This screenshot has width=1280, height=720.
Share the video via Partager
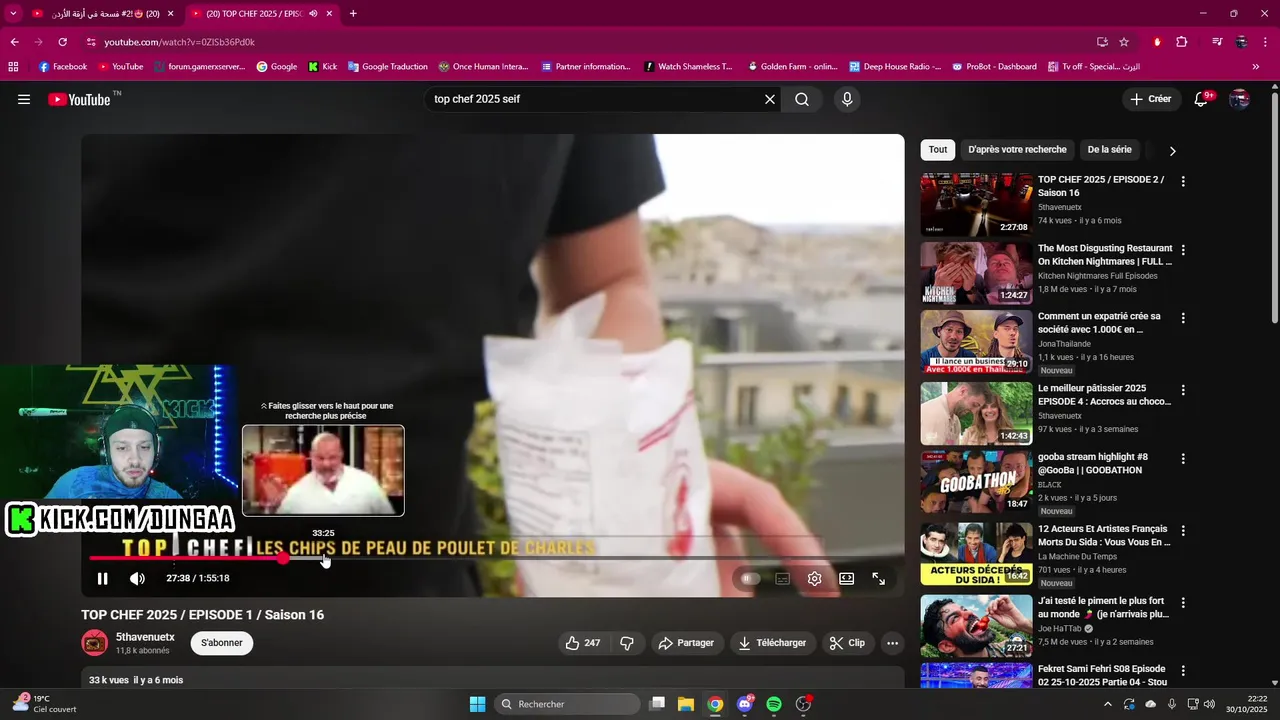click(686, 643)
